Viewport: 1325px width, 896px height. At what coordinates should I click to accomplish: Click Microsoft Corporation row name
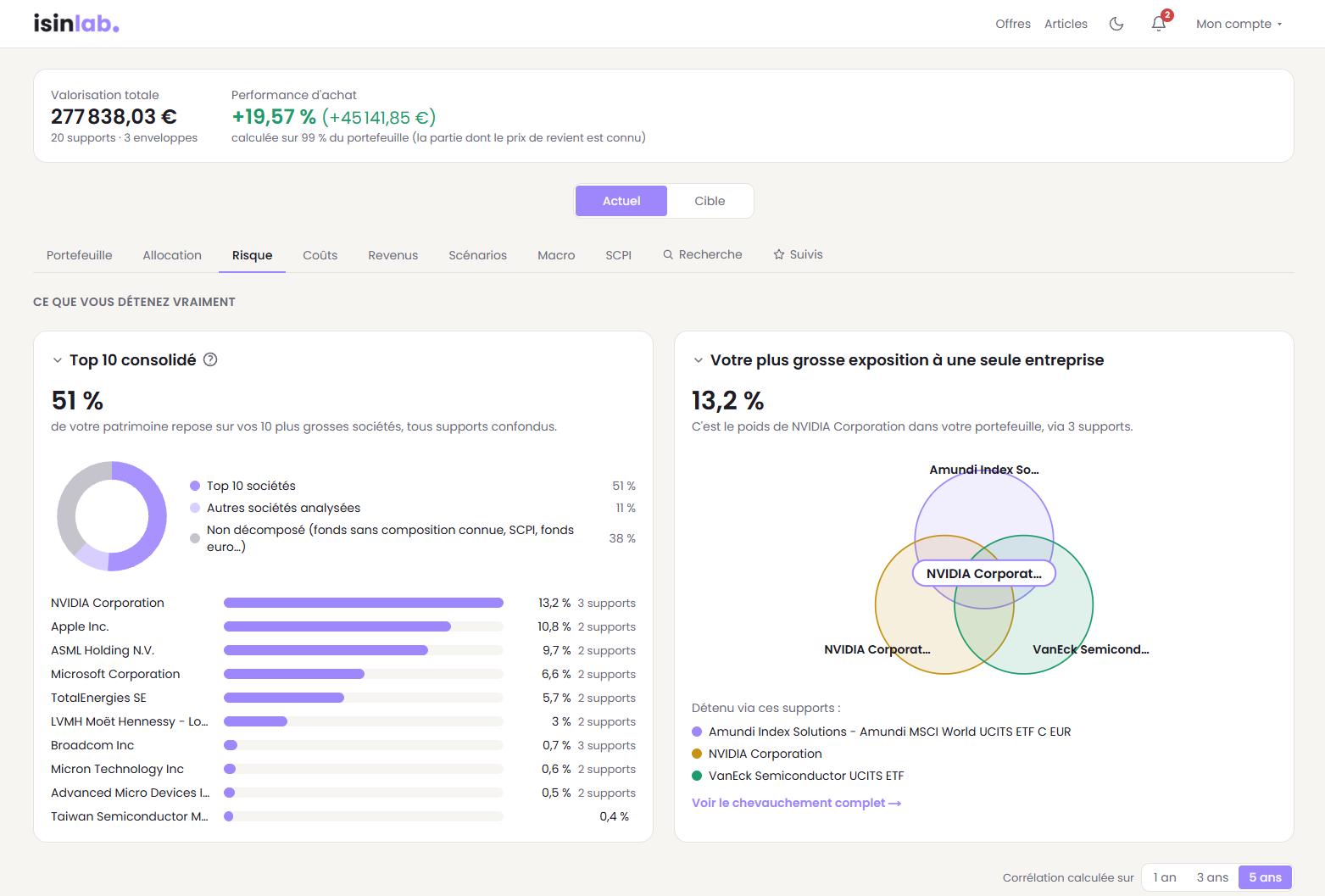pos(115,674)
